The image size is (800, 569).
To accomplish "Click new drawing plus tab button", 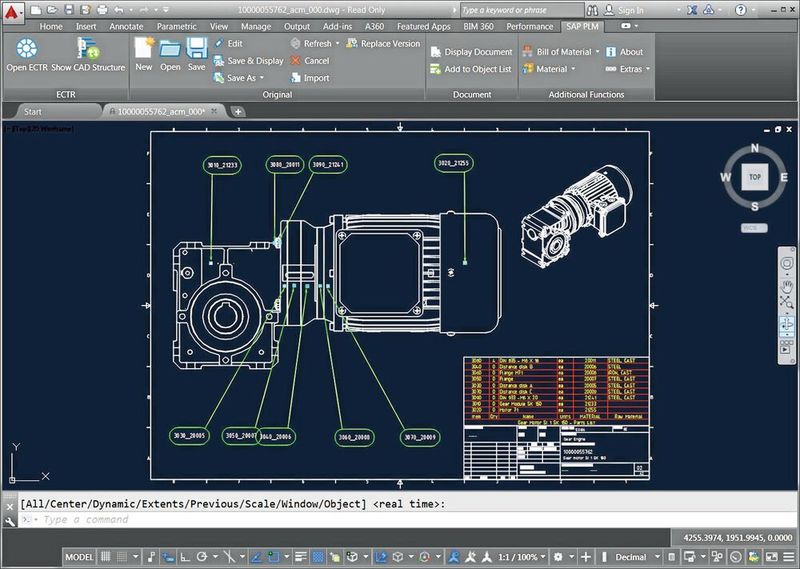I will [x=238, y=112].
